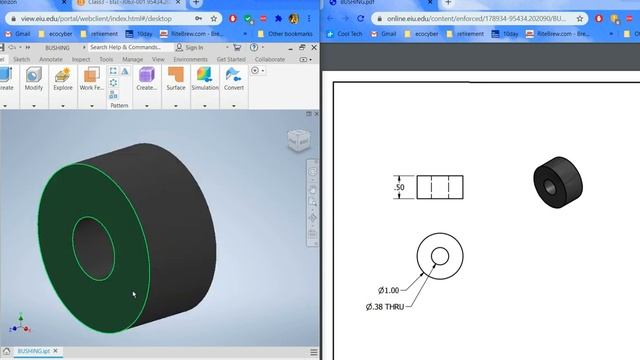Bookmark the PDF page with star icon
Image resolution: width=640 pixels, height=360 pixels.
click(580, 18)
